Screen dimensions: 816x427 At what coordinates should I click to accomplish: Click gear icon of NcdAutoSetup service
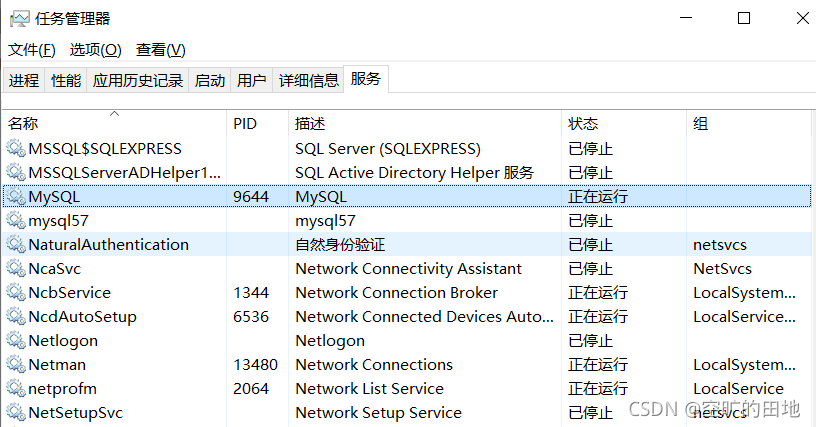16,316
